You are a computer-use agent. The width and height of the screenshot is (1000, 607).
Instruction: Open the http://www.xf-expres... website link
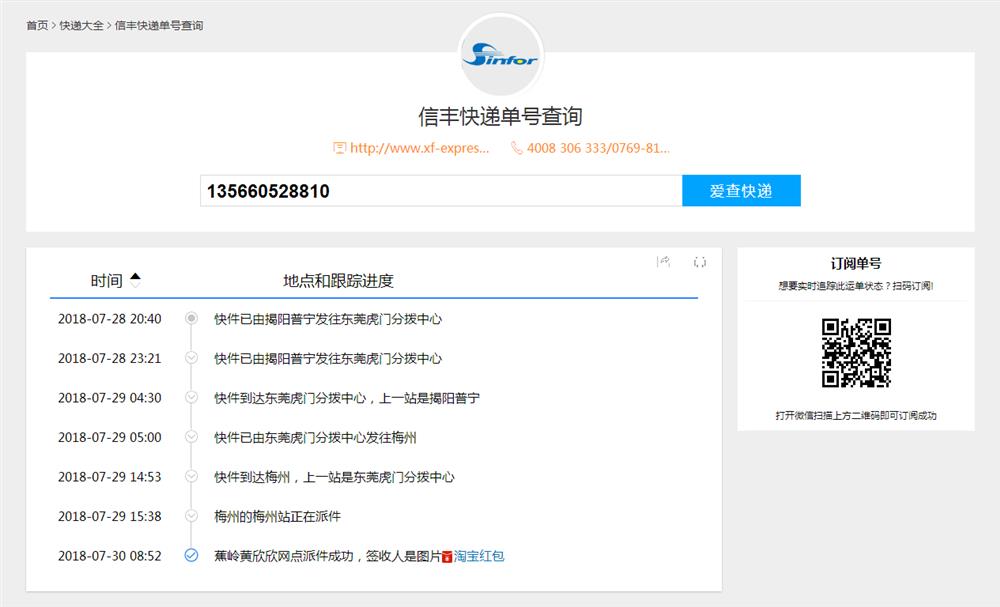[x=420, y=148]
